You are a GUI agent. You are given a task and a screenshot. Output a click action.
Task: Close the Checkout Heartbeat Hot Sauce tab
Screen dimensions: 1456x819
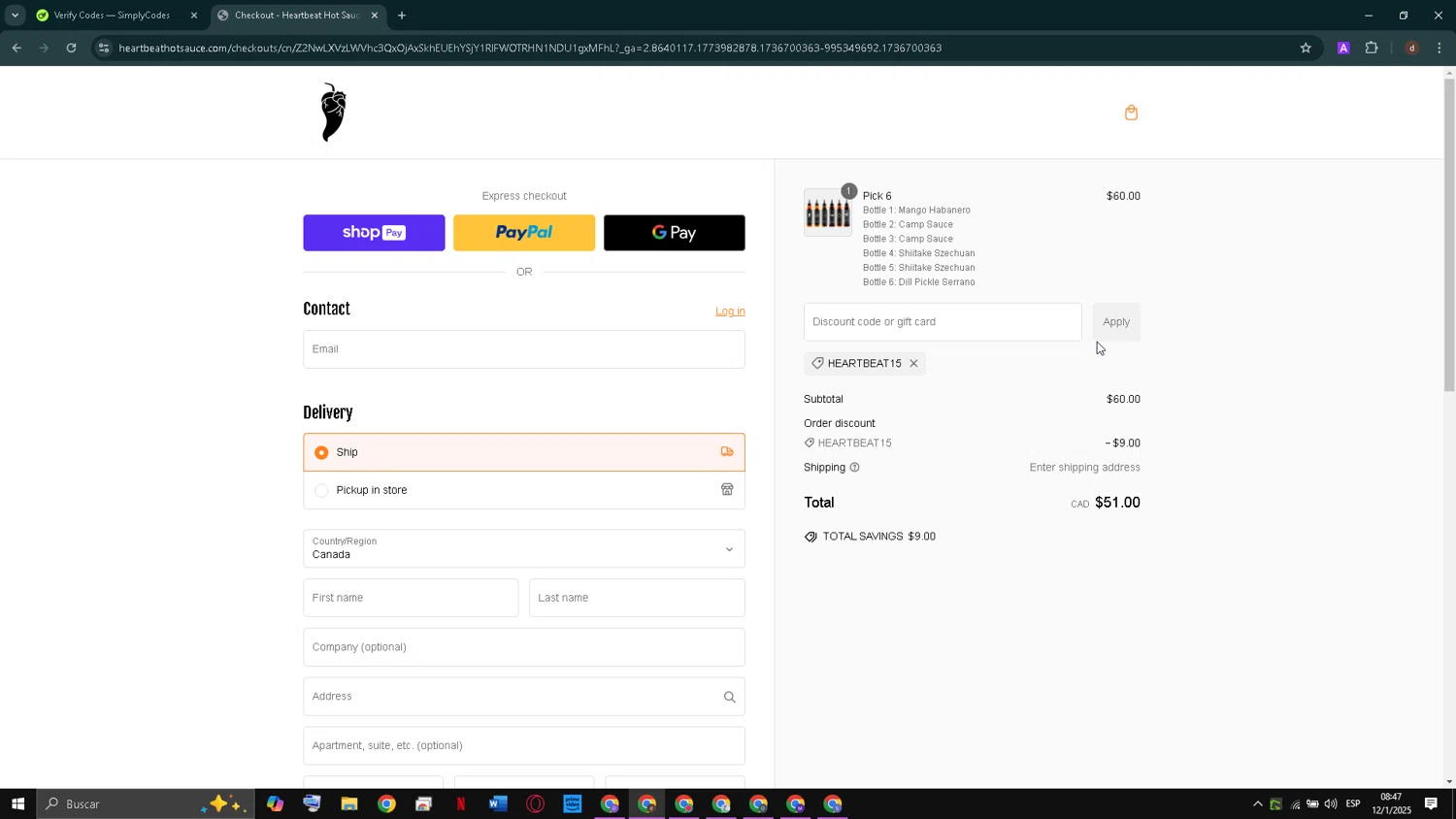tap(374, 16)
